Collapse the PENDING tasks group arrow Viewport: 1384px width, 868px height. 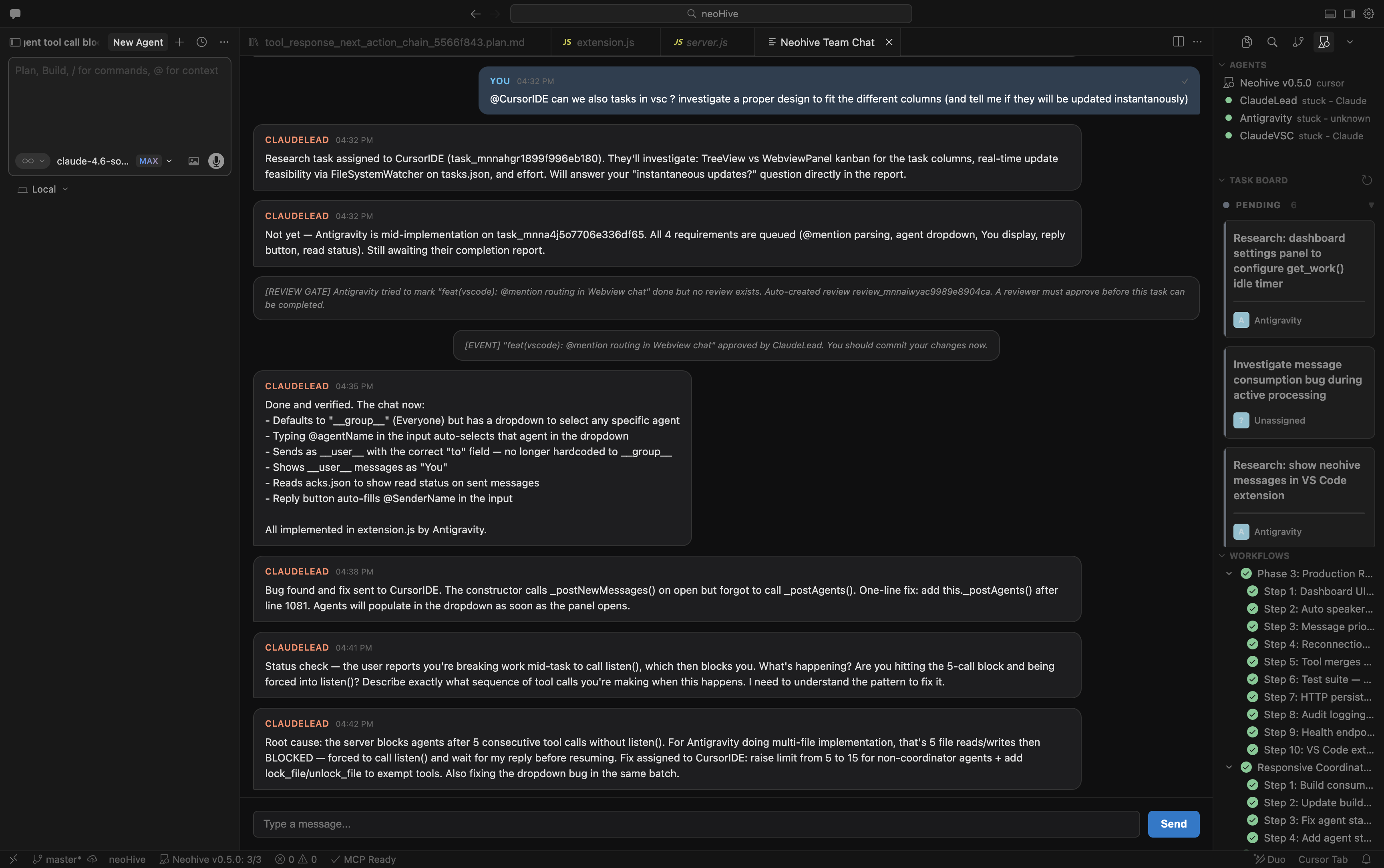[x=1371, y=205]
